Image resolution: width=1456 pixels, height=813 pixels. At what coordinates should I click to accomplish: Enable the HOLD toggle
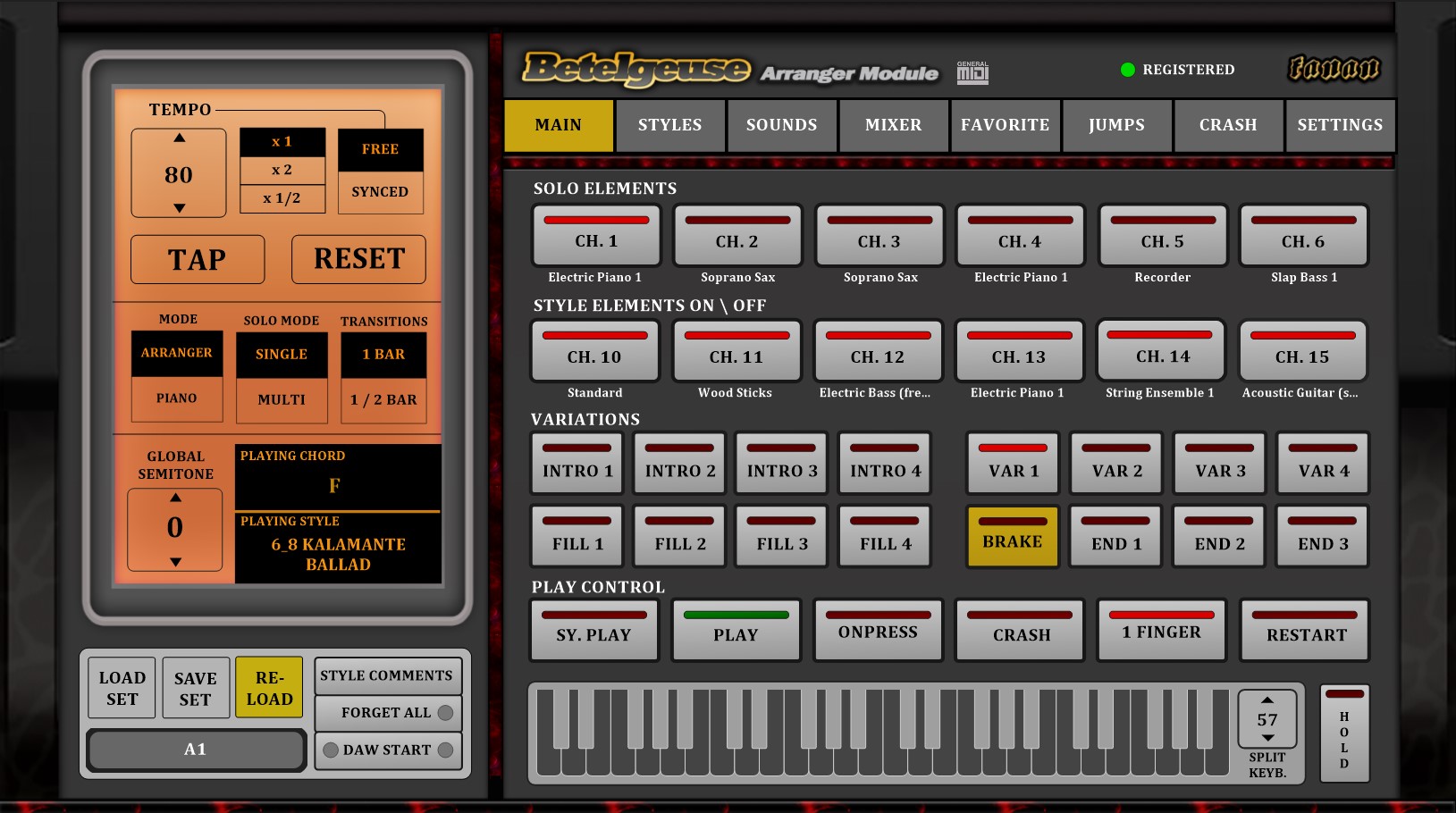point(1344,733)
